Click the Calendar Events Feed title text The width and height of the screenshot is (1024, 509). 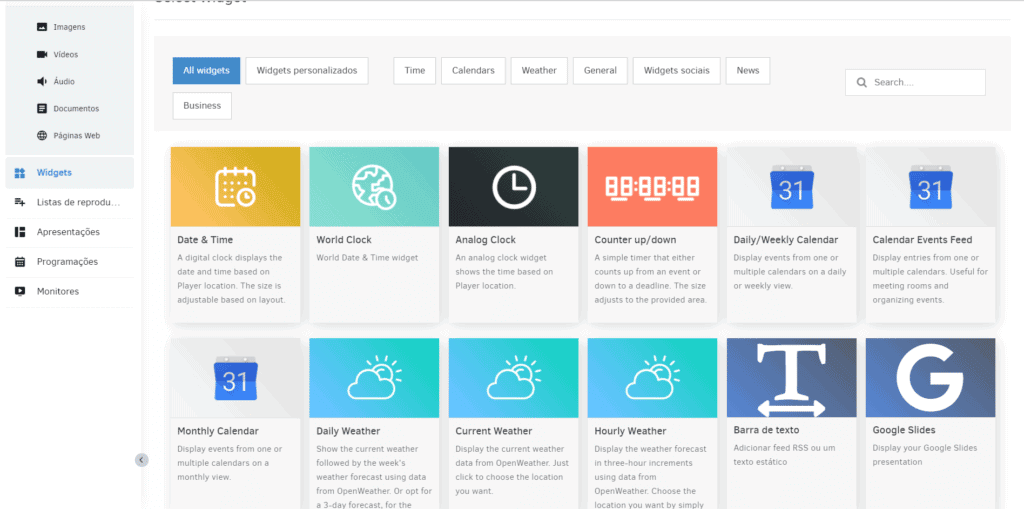[922, 240]
